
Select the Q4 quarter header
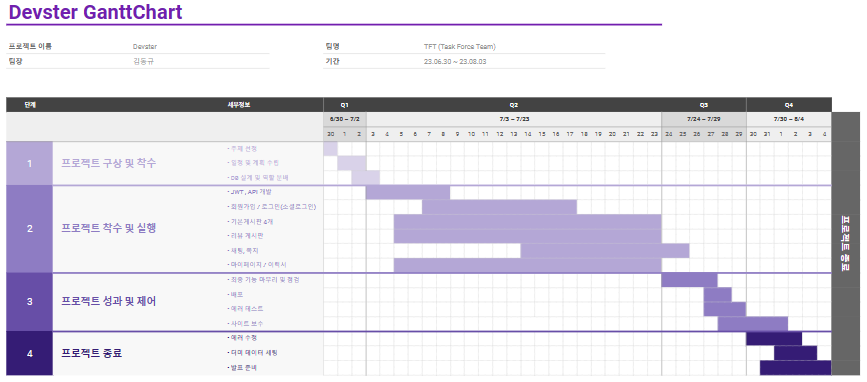[789, 104]
